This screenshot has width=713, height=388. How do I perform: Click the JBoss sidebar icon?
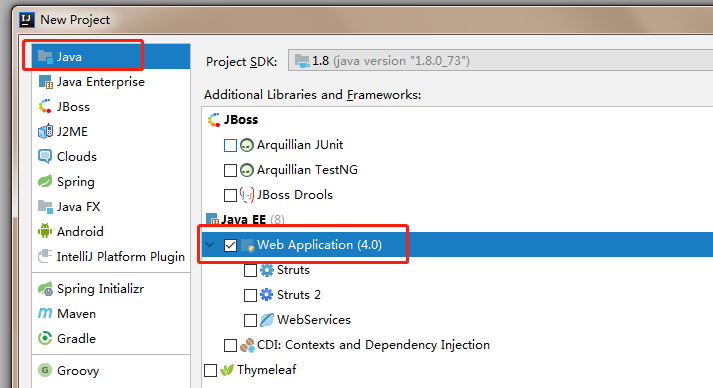45,106
